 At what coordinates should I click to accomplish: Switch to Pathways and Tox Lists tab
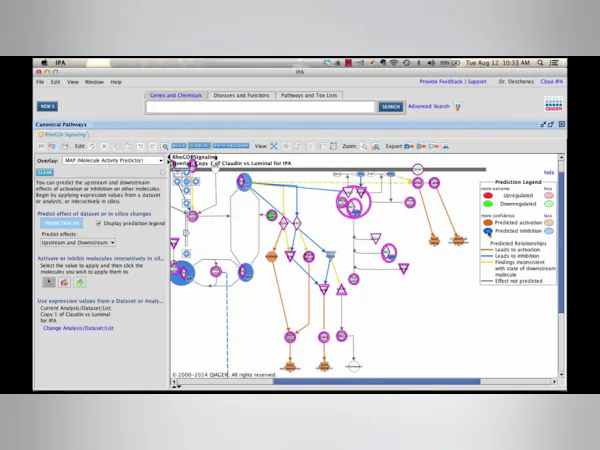point(309,95)
